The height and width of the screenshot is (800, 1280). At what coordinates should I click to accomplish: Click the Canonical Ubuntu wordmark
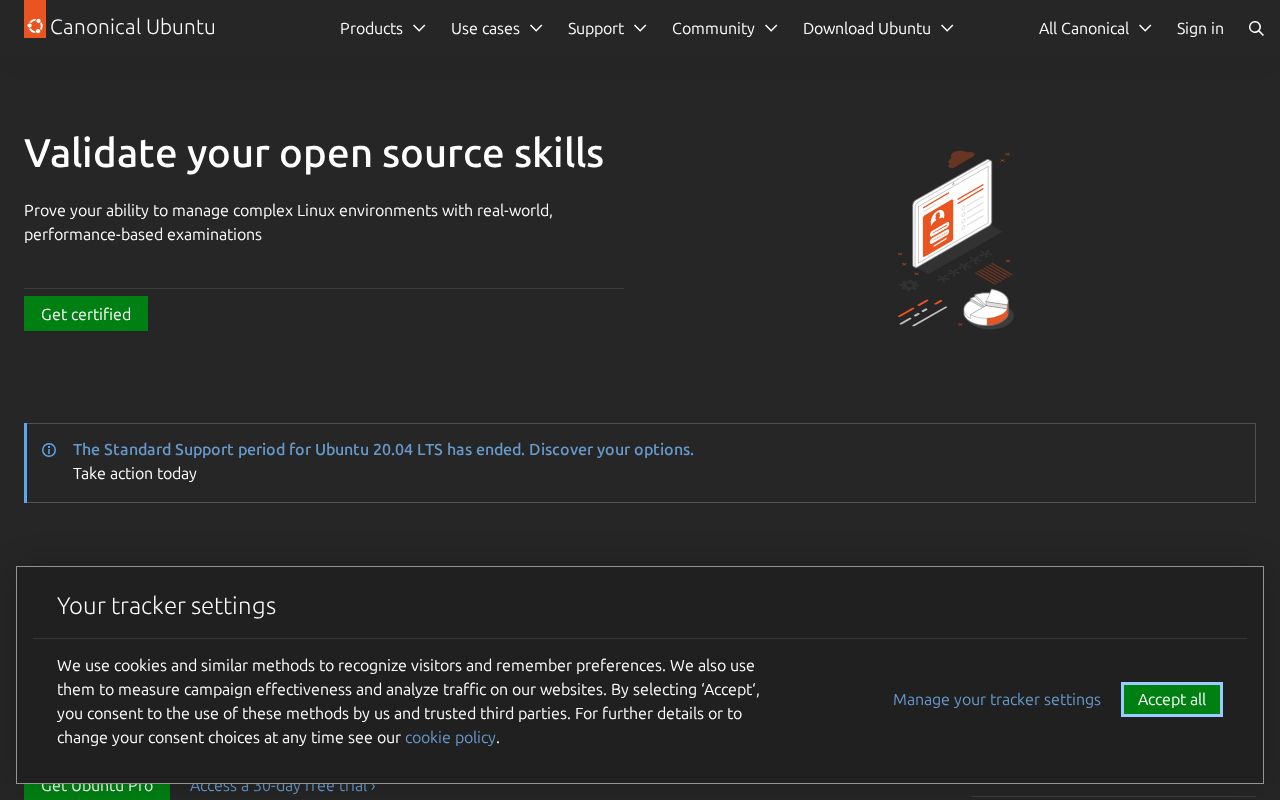click(133, 27)
